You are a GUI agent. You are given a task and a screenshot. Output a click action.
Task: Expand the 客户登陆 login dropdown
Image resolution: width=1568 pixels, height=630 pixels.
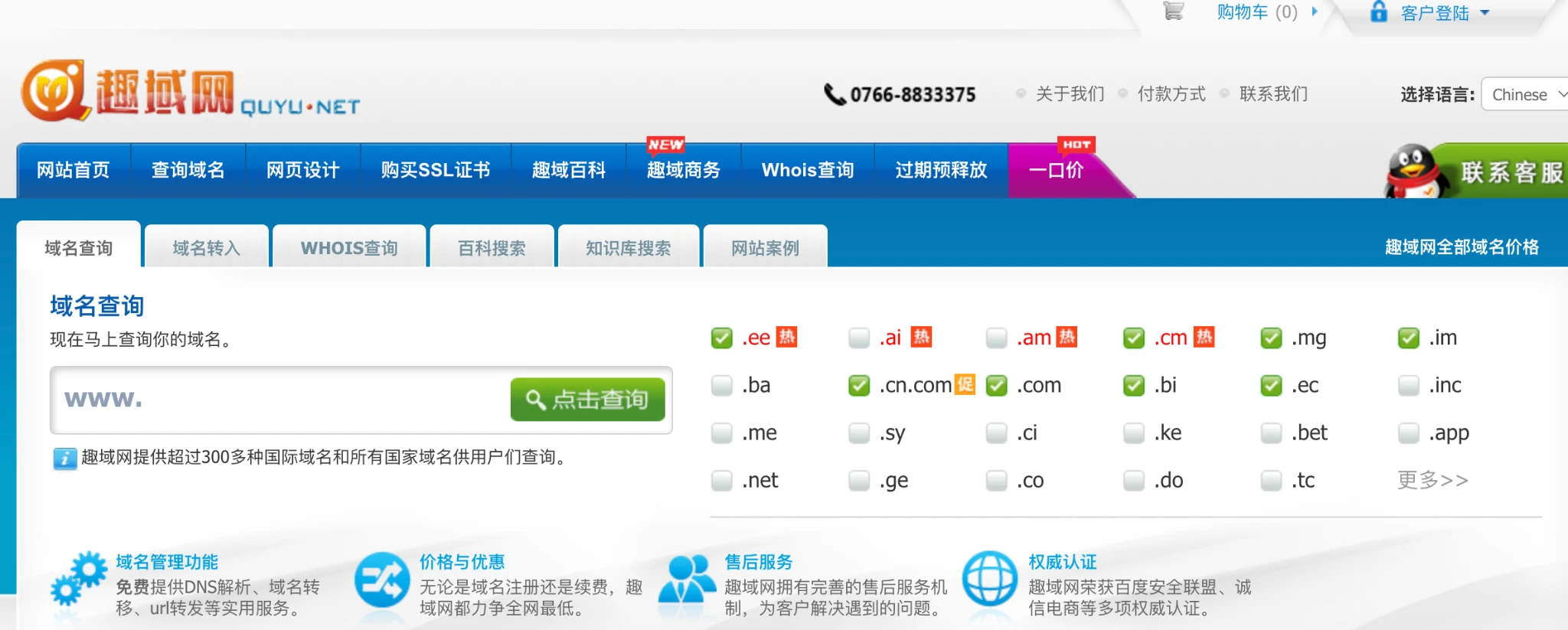tap(1485, 12)
